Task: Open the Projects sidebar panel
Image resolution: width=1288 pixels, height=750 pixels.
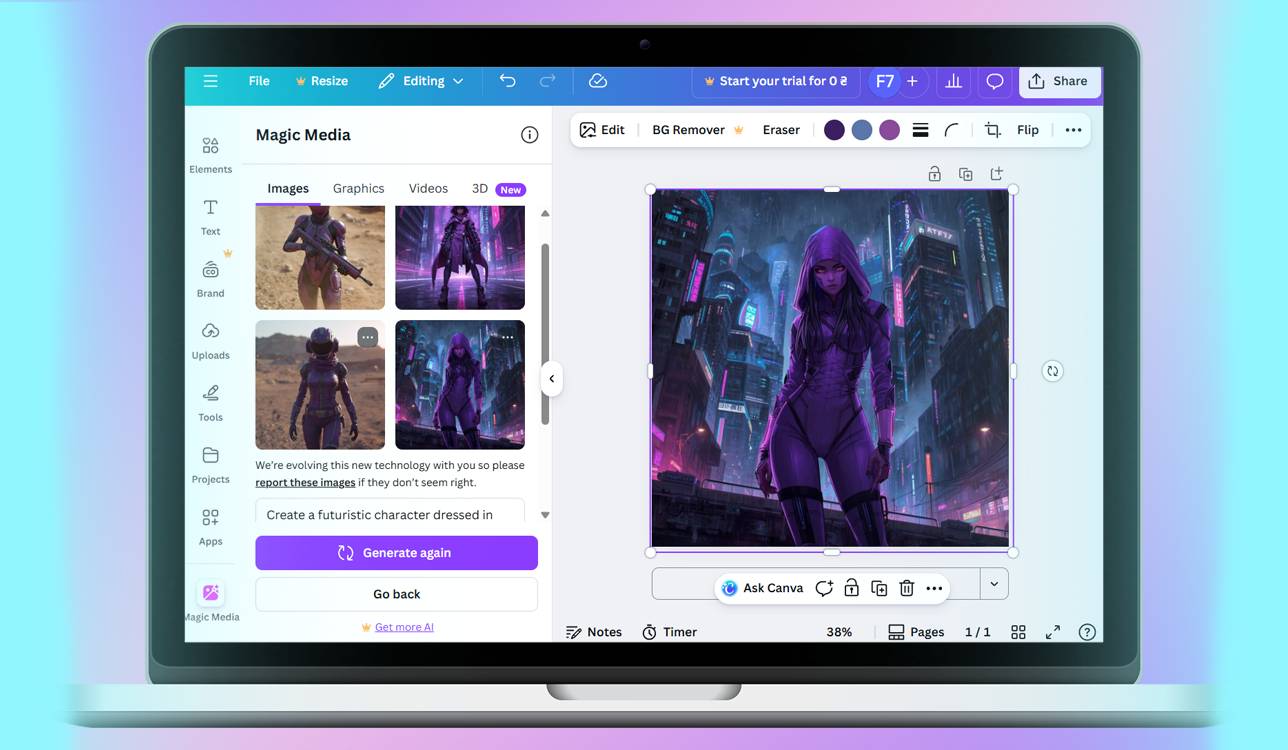Action: [x=210, y=465]
